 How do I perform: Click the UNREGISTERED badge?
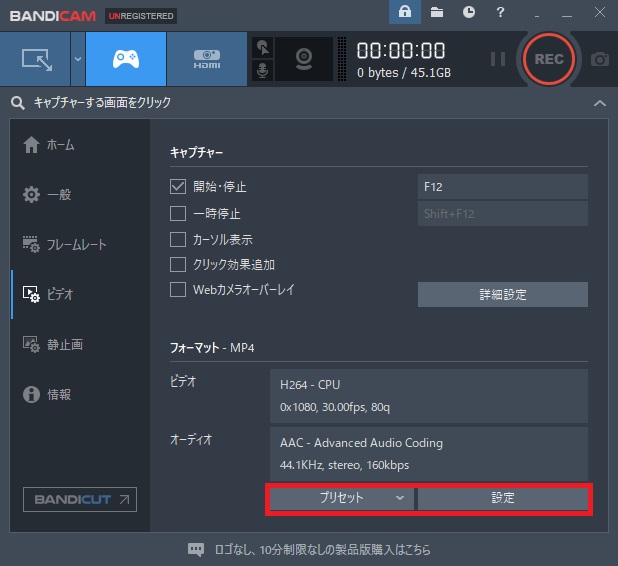[141, 16]
